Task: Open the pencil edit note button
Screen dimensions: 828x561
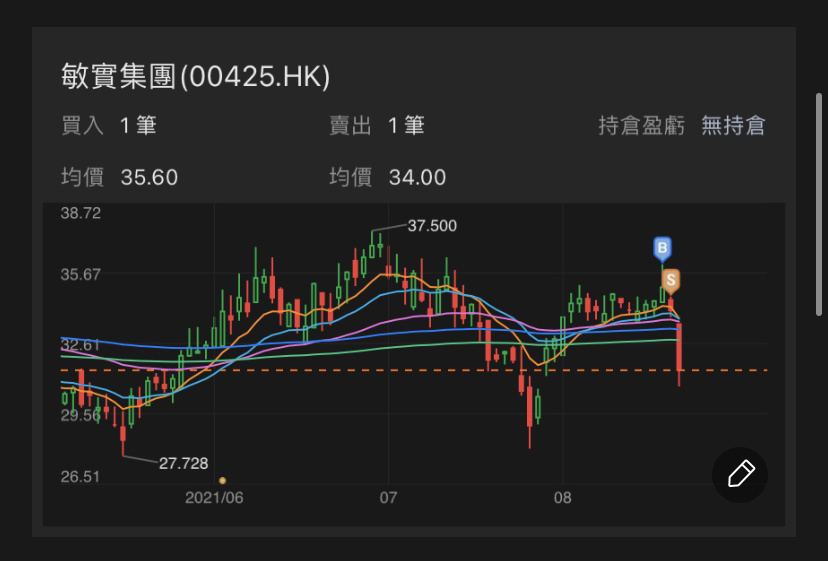Action: 740,474
